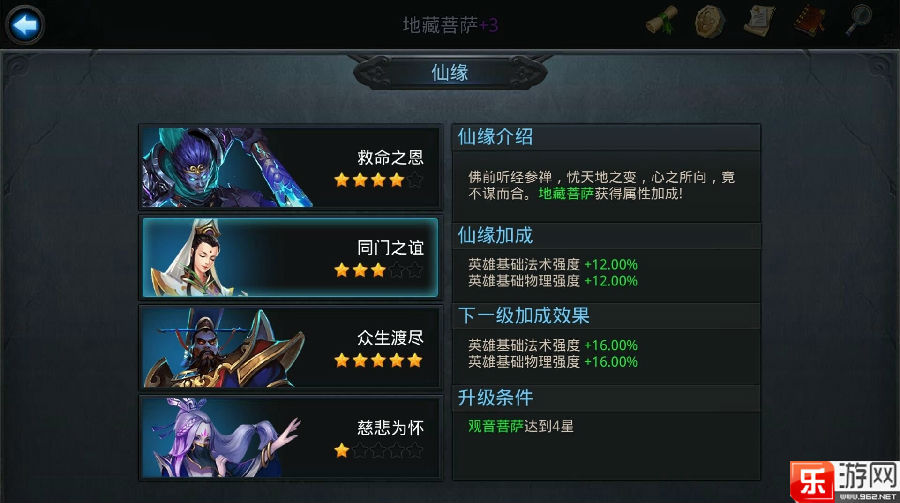Click the five stars under 众生渡尽
The height and width of the screenshot is (503, 900).
coord(378,361)
